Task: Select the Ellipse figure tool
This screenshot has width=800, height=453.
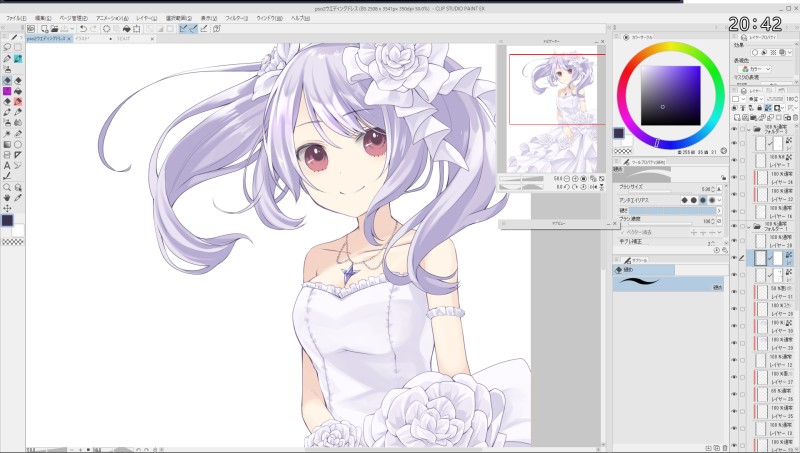Action: 18,144
